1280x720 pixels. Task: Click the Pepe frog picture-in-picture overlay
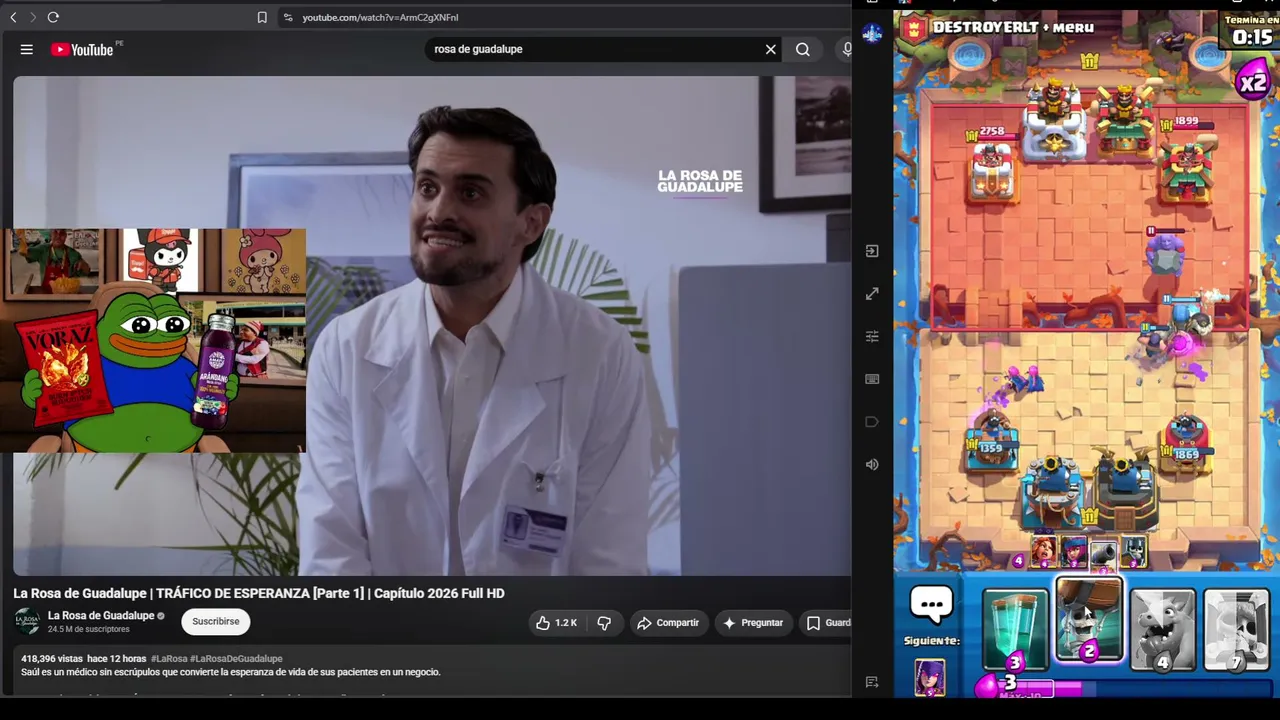[153, 340]
